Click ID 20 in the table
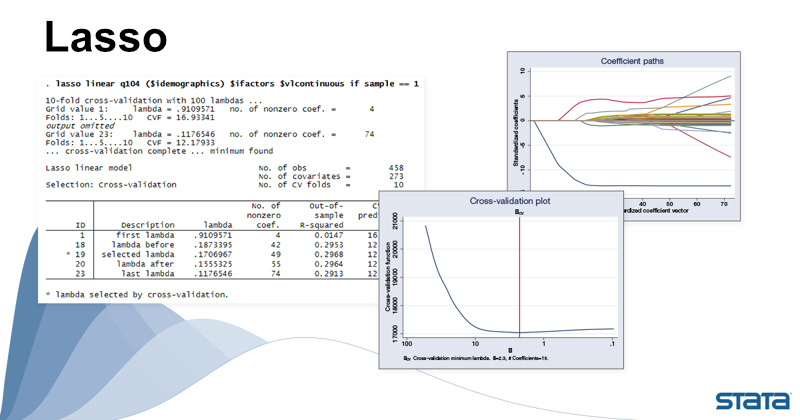Image resolution: width=800 pixels, height=420 pixels. coord(80,264)
